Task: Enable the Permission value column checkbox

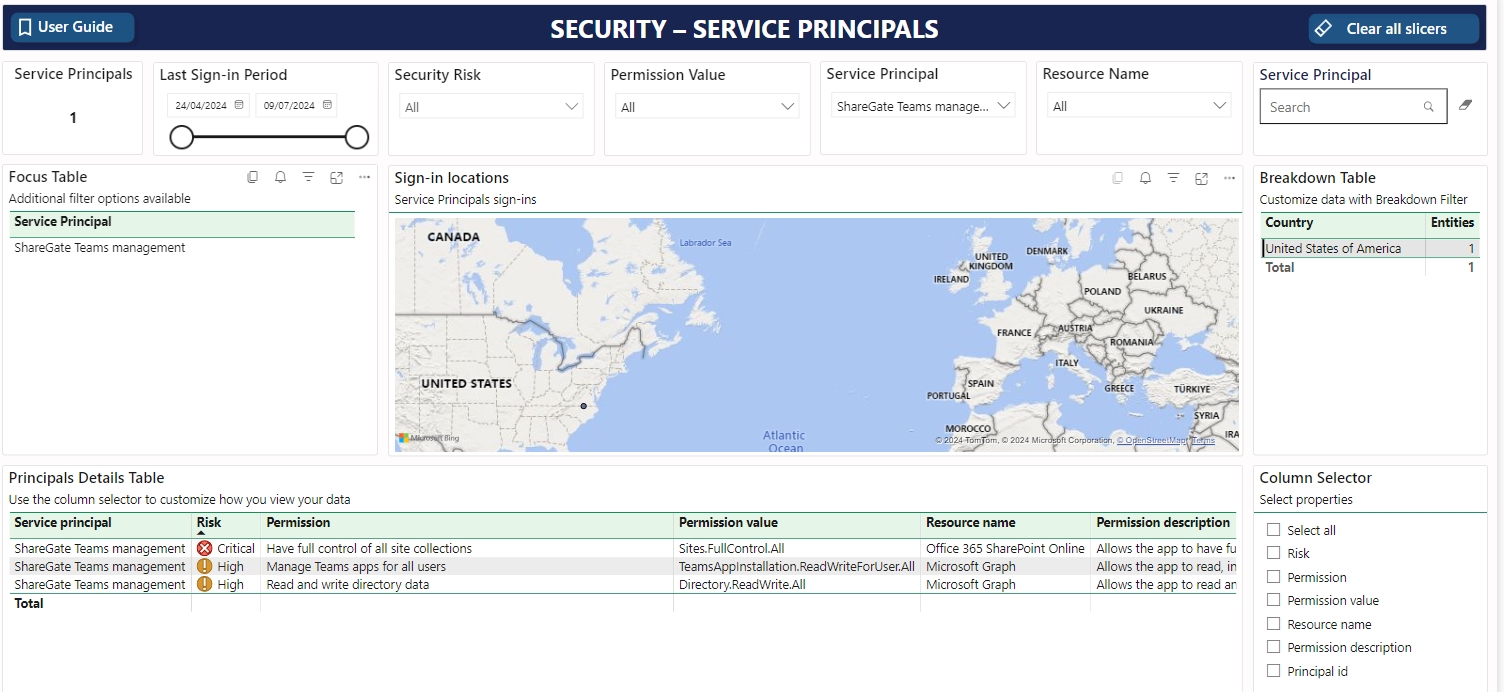Action: click(1273, 600)
